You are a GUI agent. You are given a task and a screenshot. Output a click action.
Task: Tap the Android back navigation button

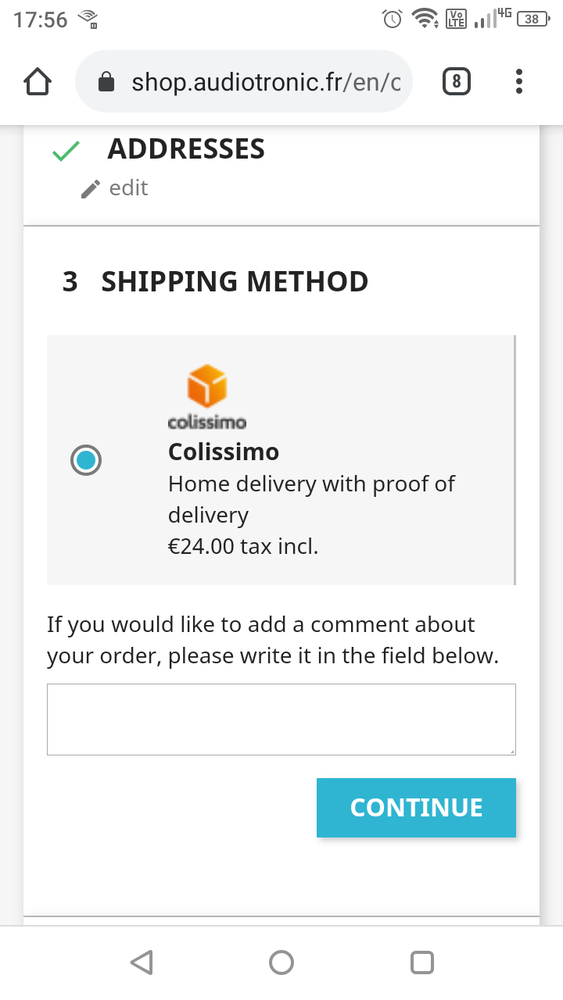[142, 962]
